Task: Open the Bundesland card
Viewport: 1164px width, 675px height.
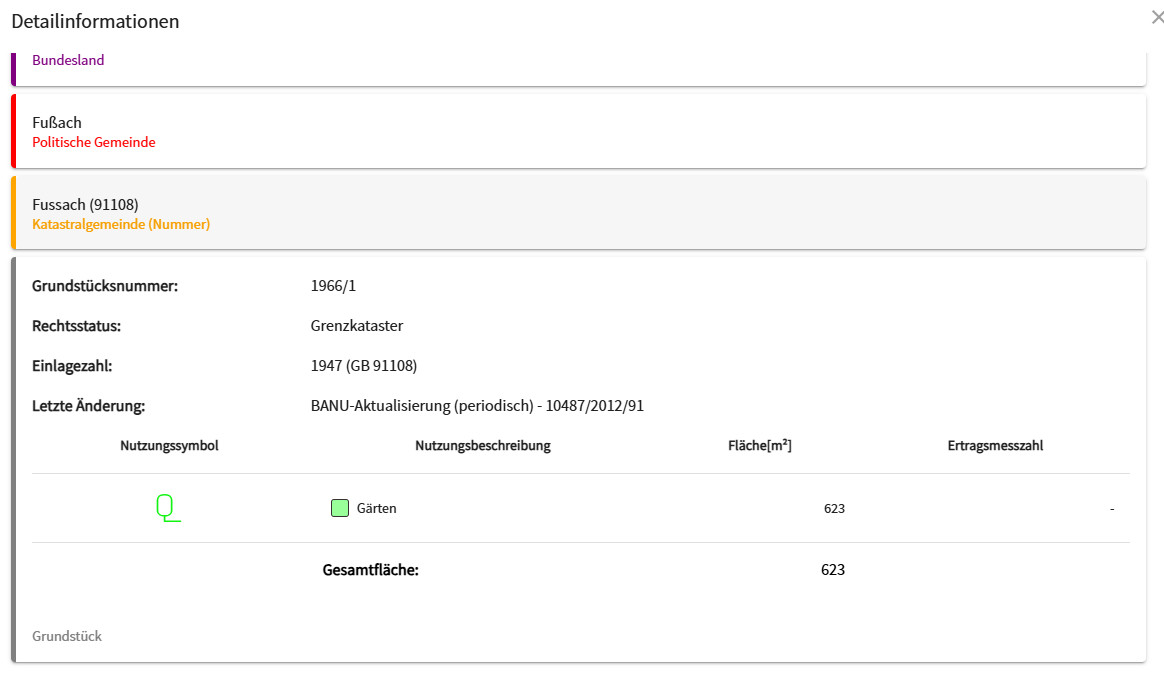Action: [579, 69]
